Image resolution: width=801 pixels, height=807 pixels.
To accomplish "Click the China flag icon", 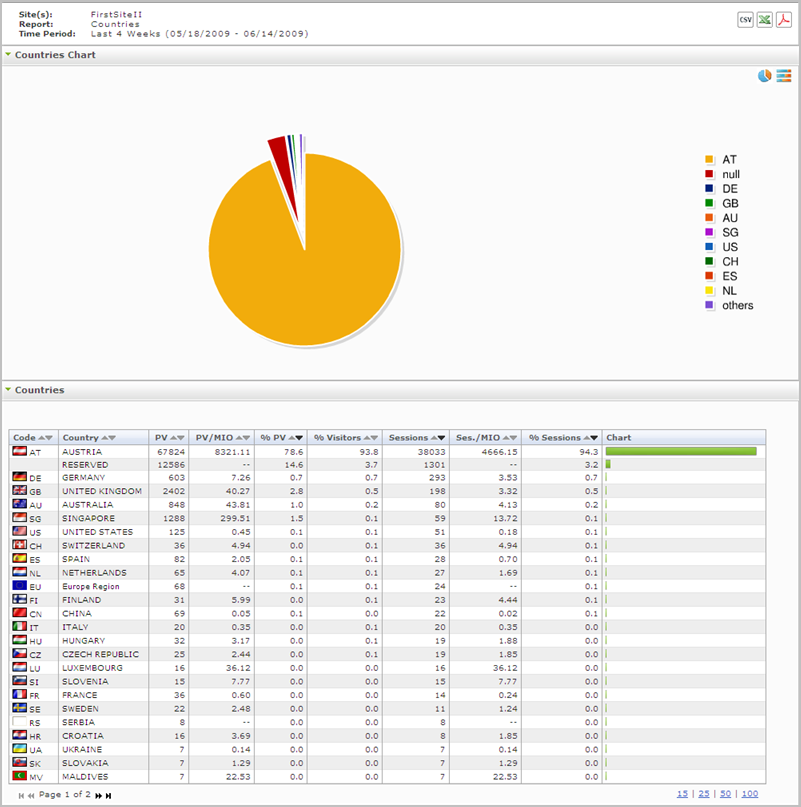I will click(20, 612).
